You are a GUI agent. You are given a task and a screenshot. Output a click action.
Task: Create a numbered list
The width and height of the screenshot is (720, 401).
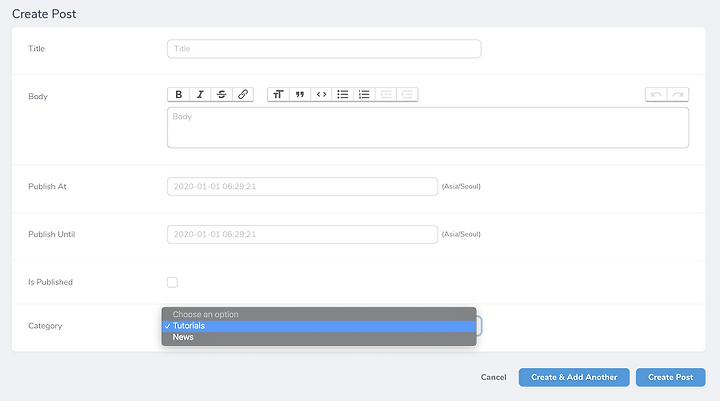coord(364,95)
